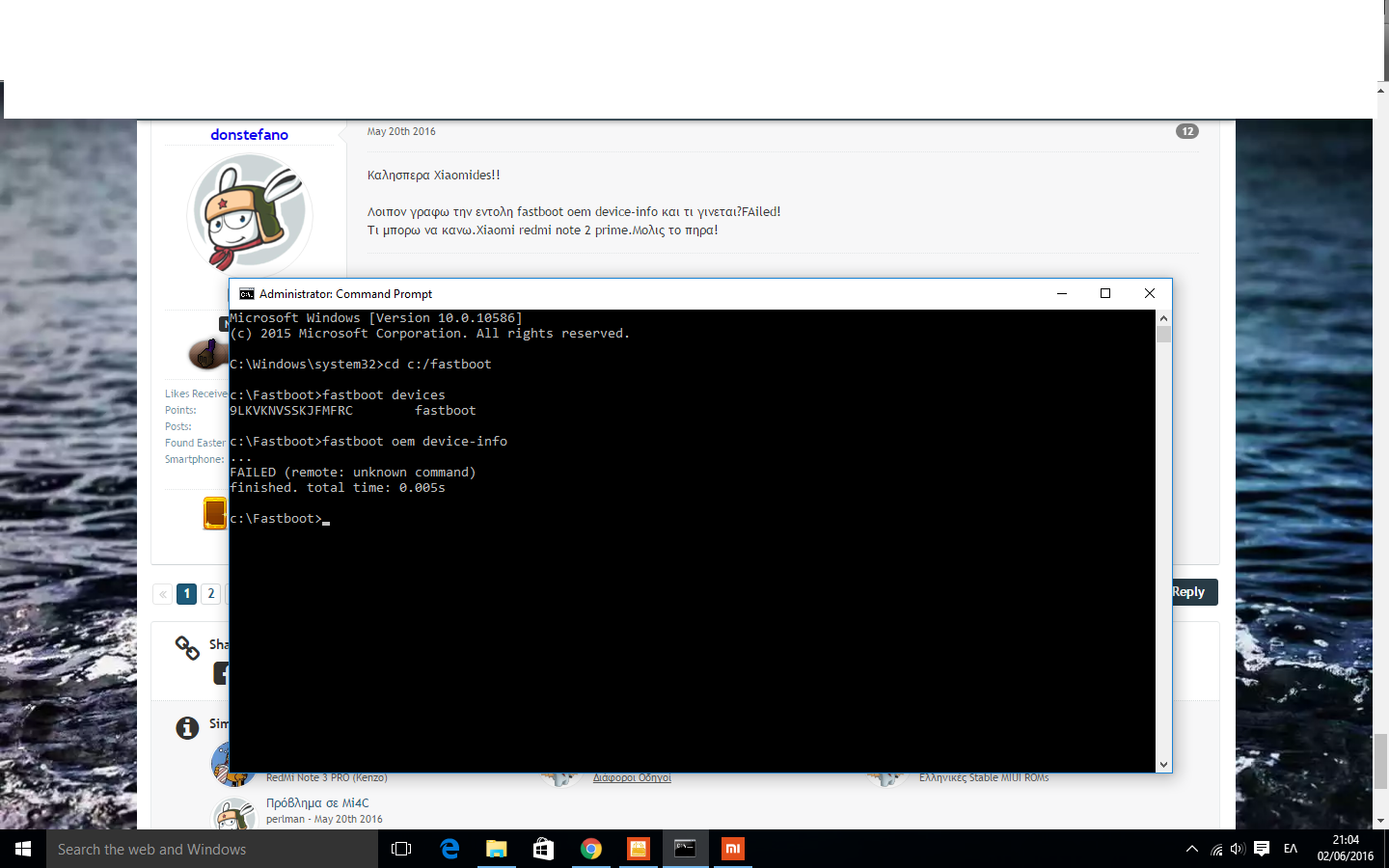Click the Mi bunny avatar beside Πρόβλημα σε Mi4C
The width and height of the screenshot is (1389, 868).
pyautogui.click(x=233, y=815)
